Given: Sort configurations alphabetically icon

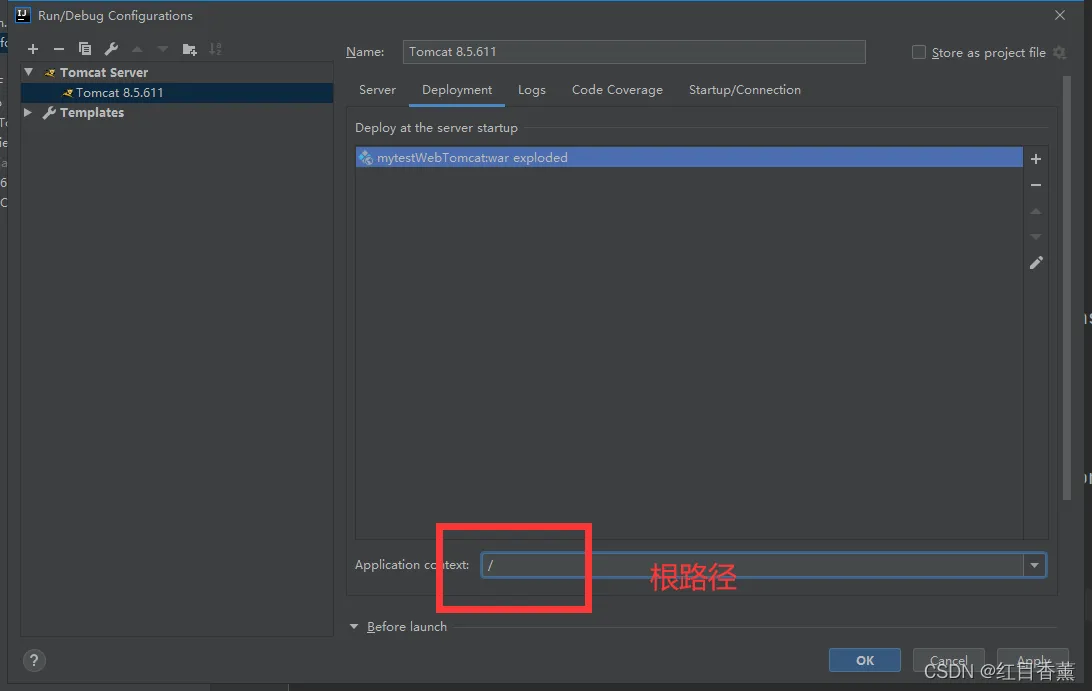Looking at the screenshot, I should point(216,49).
